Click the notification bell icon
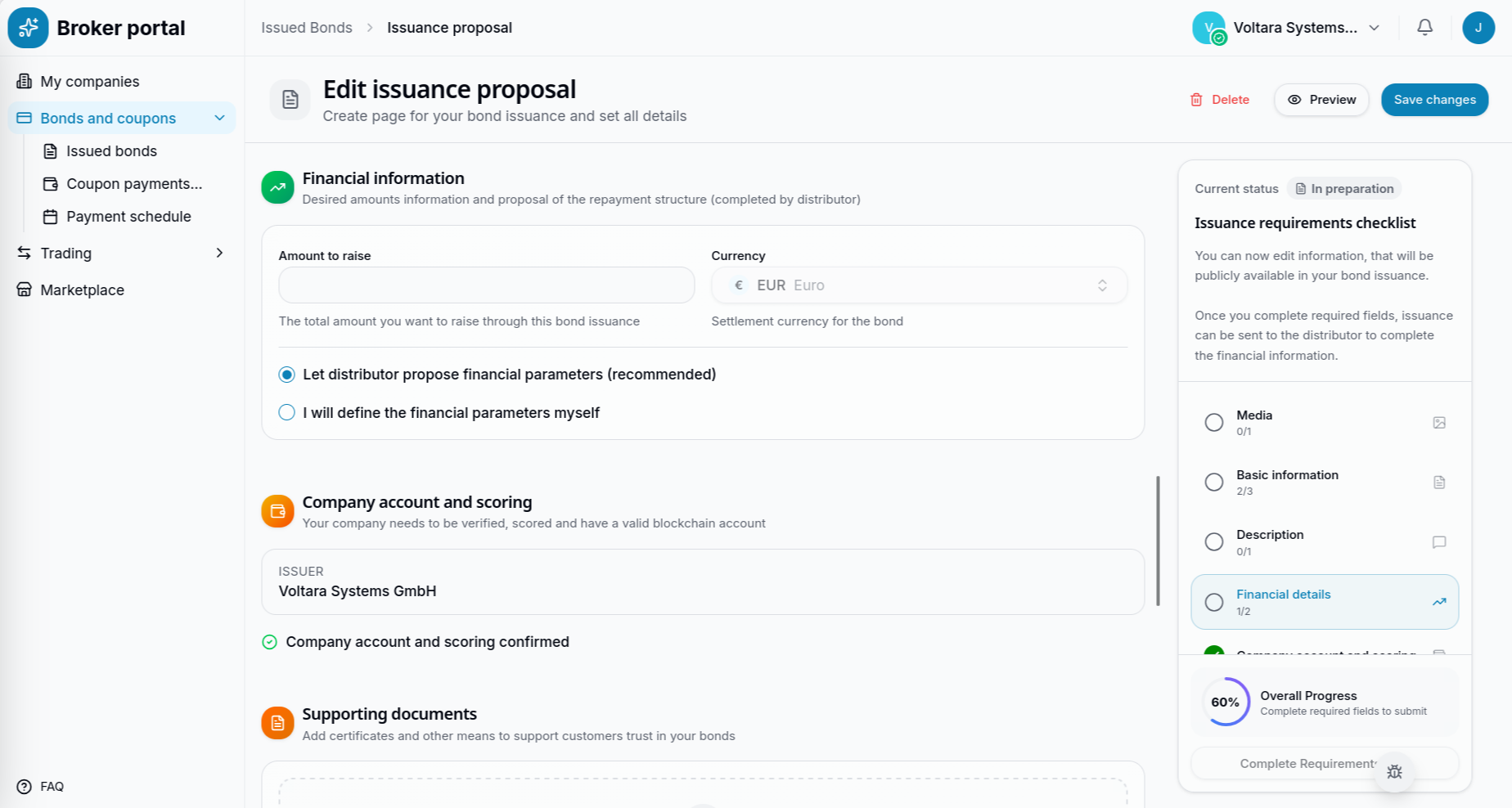Screen dimensions: 1512x808 pos(1424,27)
